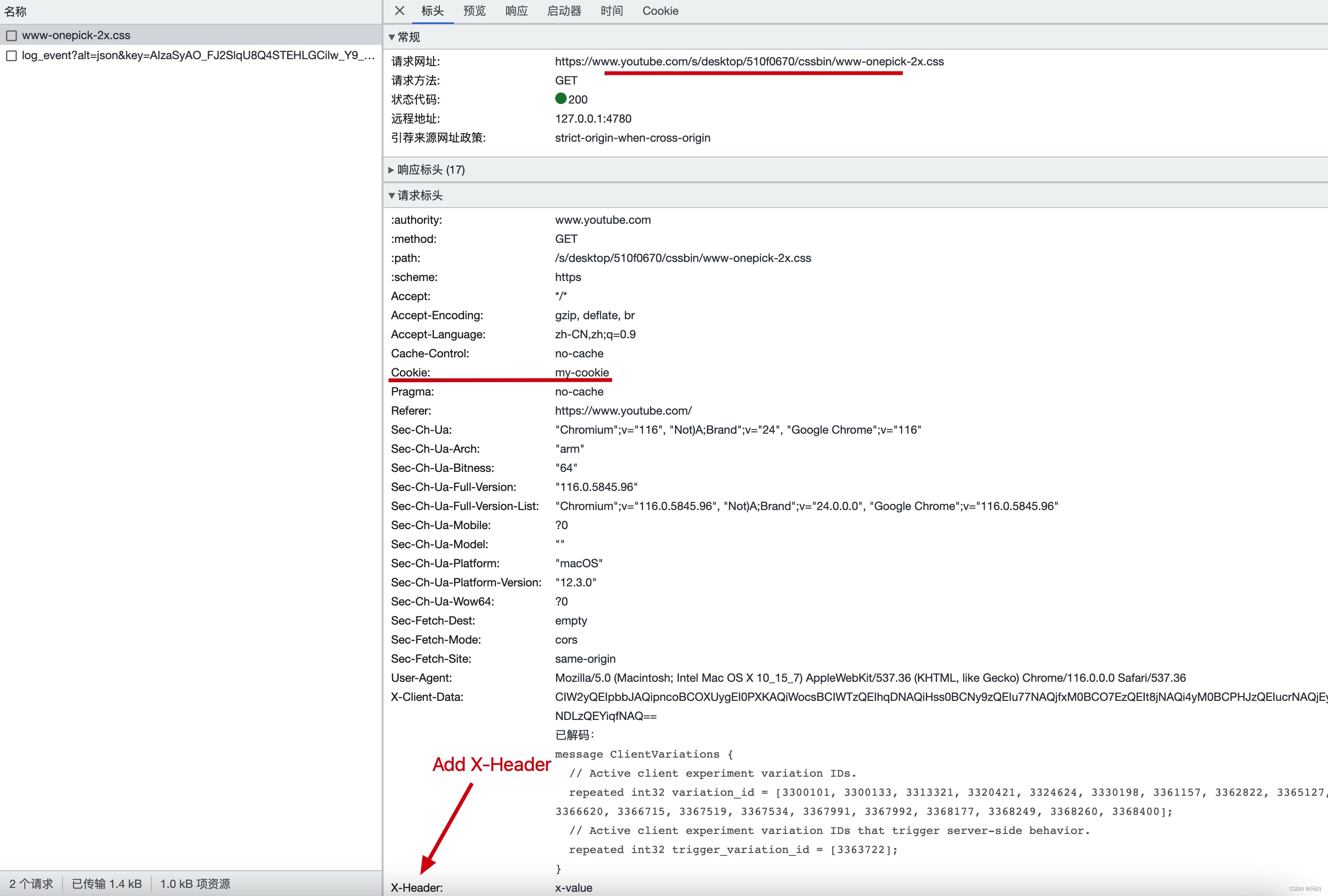Screen dimensions: 1328x896
Task: Click the request URL value
Action: coord(749,61)
